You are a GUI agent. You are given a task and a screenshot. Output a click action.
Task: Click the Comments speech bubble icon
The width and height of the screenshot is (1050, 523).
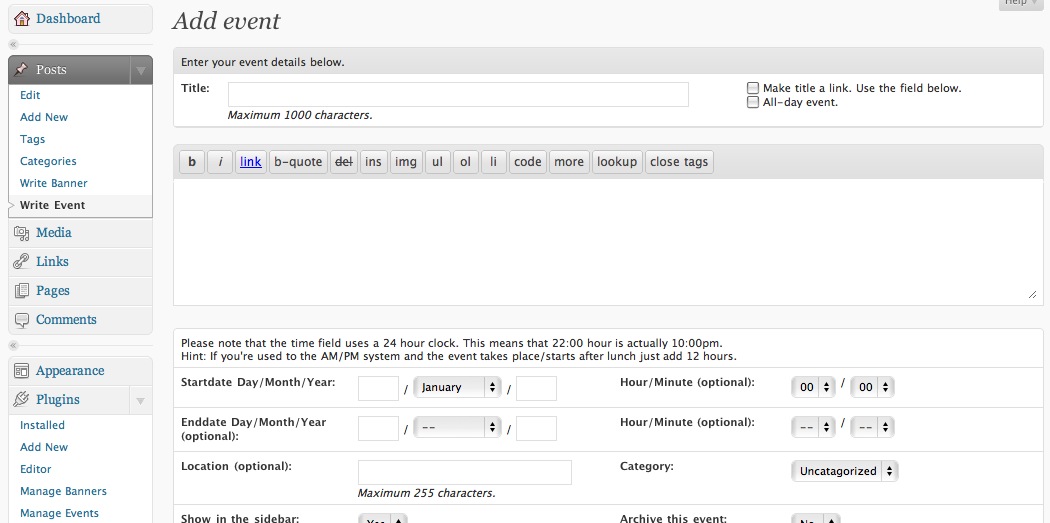pos(22,320)
